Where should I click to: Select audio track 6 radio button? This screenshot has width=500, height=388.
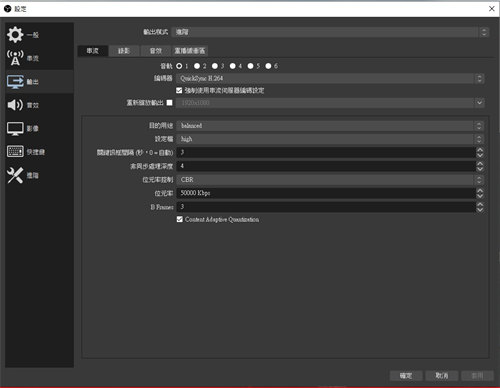pos(268,66)
